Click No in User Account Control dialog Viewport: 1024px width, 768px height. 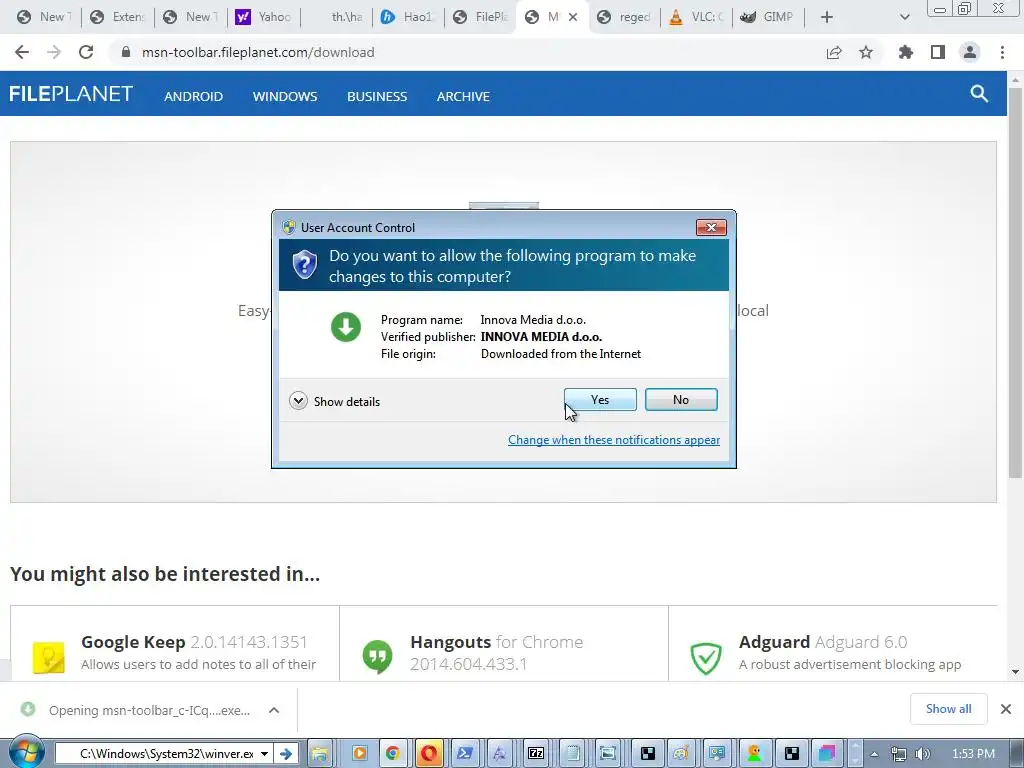[x=680, y=400]
